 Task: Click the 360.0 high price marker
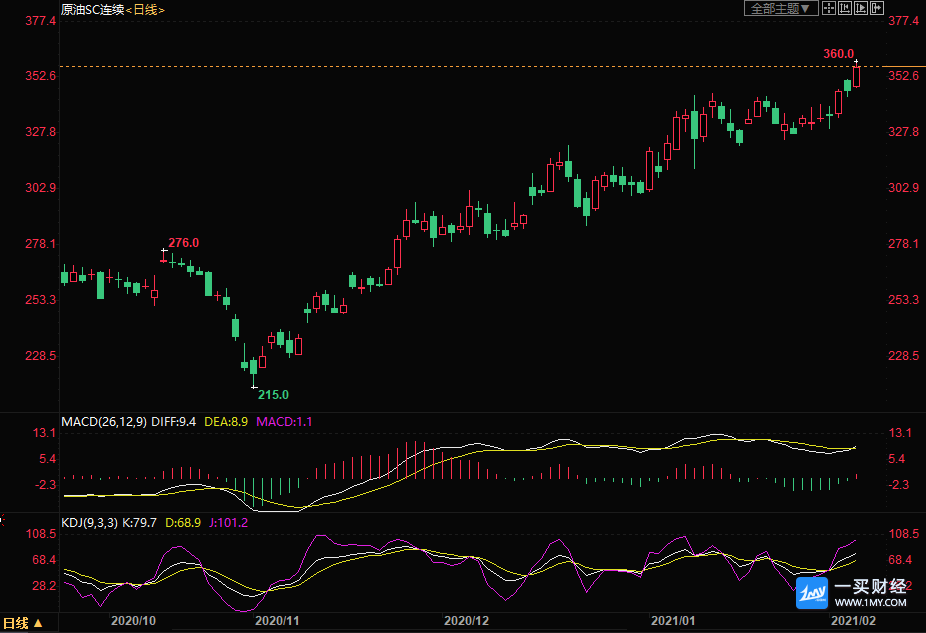point(839,54)
